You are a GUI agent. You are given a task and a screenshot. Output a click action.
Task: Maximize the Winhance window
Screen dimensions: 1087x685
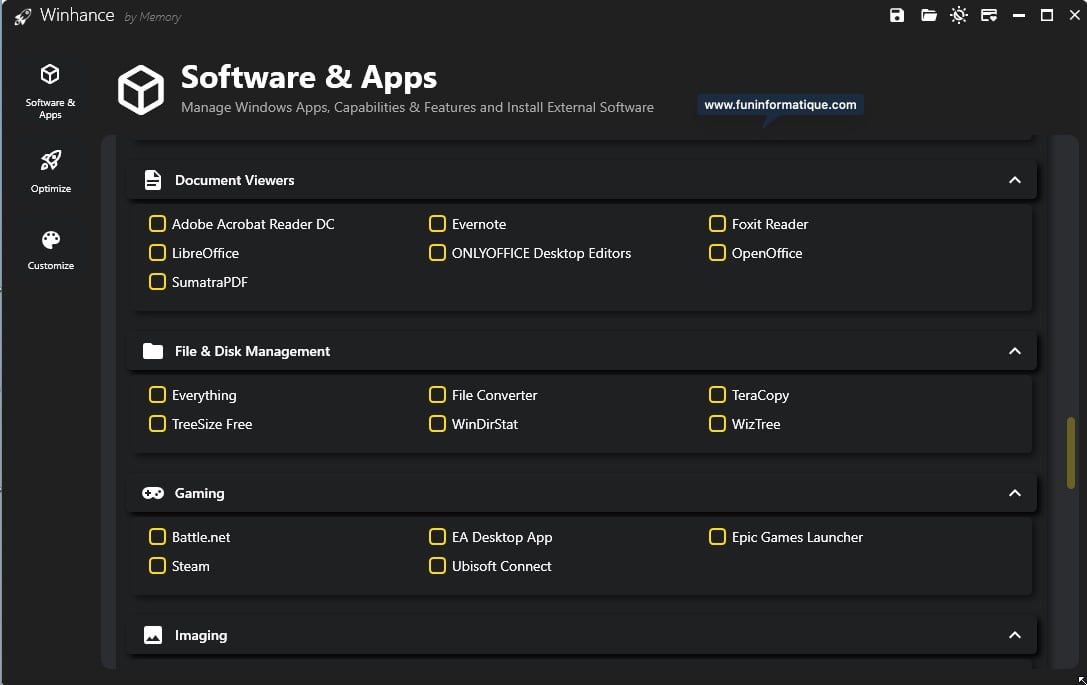(1047, 15)
